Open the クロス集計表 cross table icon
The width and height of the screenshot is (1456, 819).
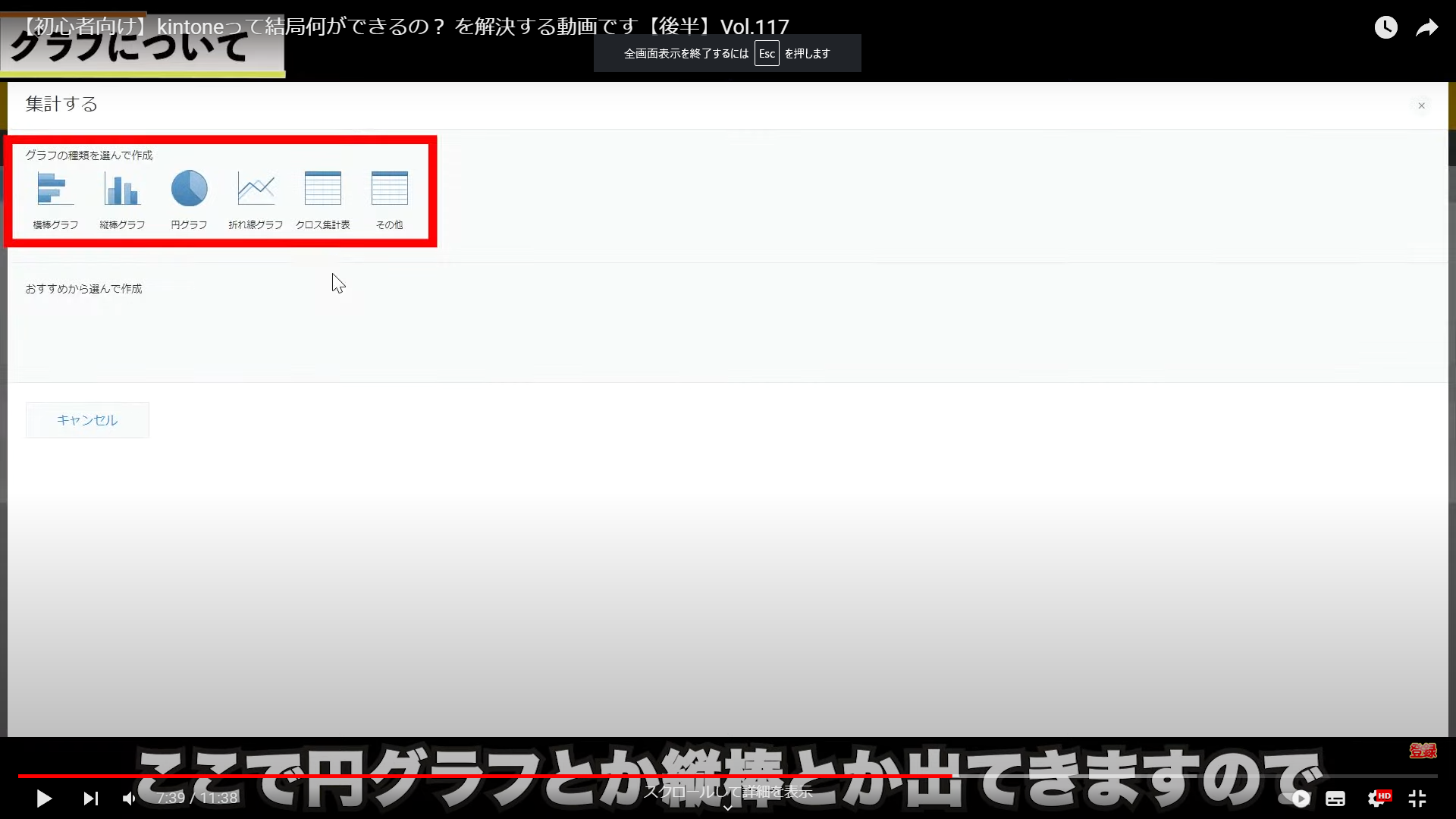pos(322,189)
